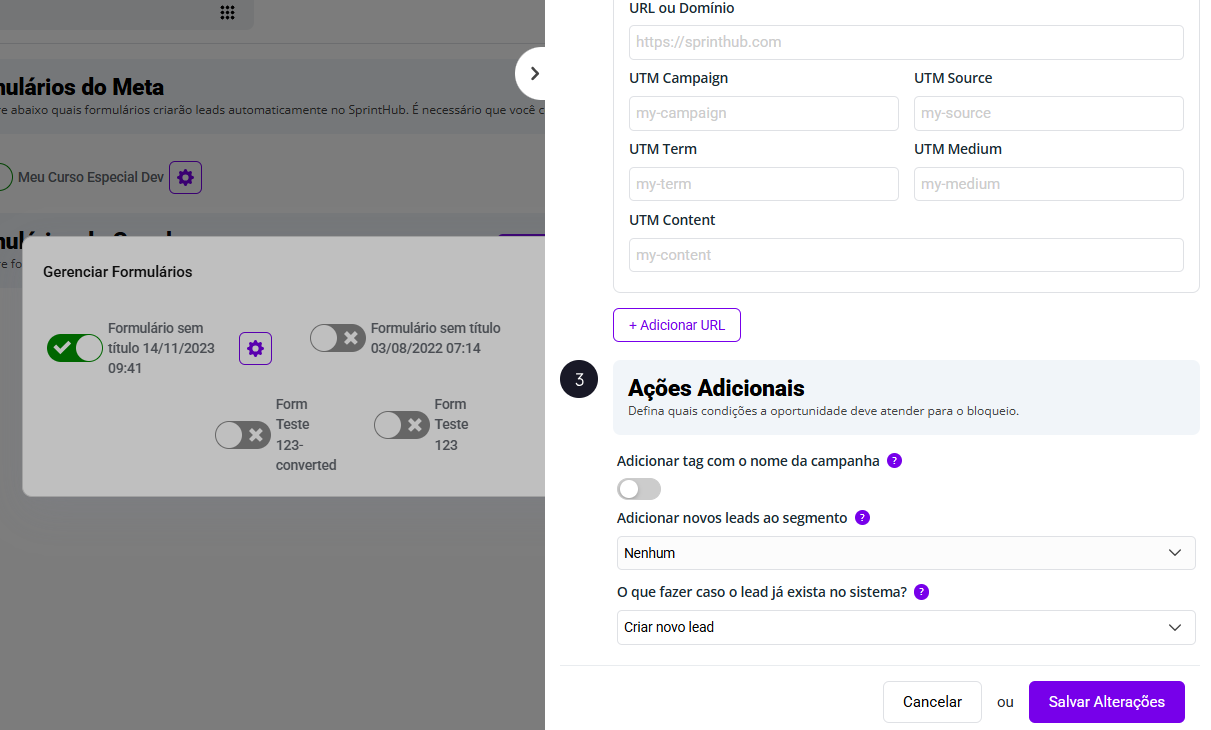Screen dimensions: 1211x730
Task: Select the UTM Source text box
Action: [x=1048, y=113]
